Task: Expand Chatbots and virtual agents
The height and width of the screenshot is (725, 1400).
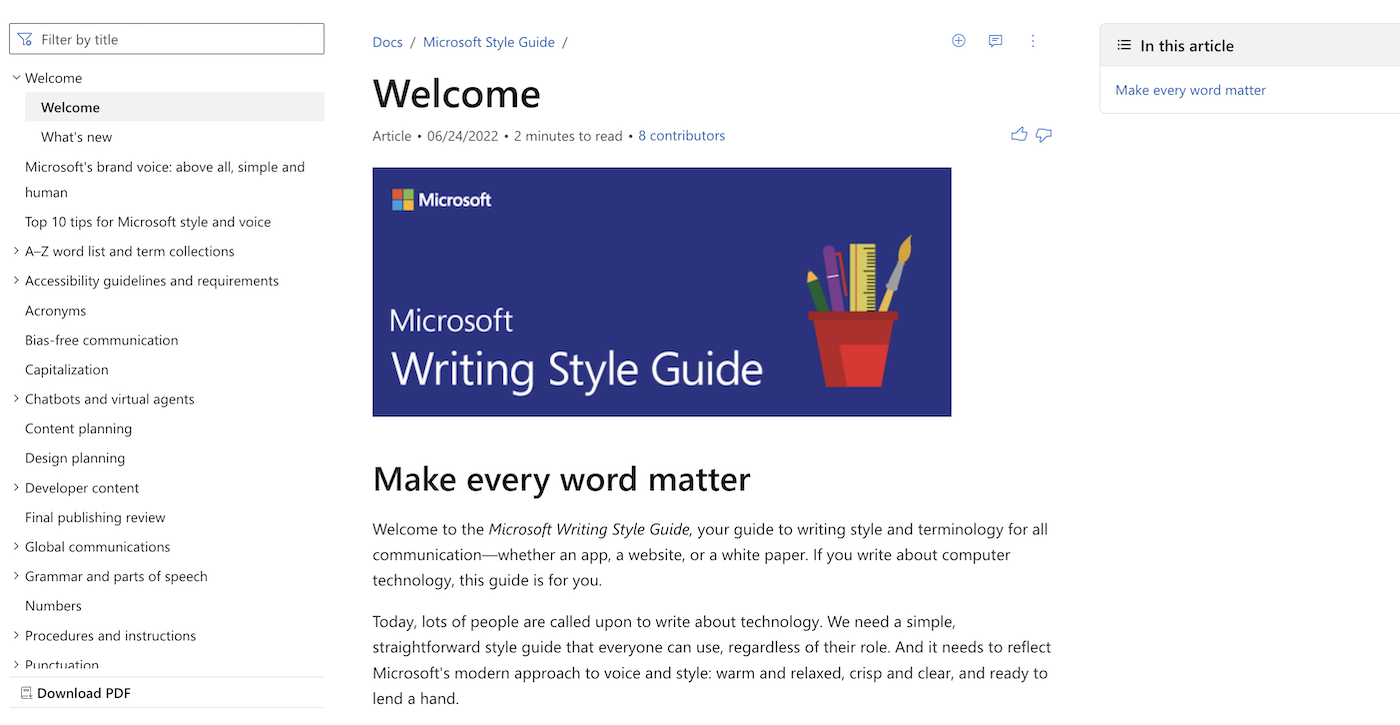Action: point(16,399)
